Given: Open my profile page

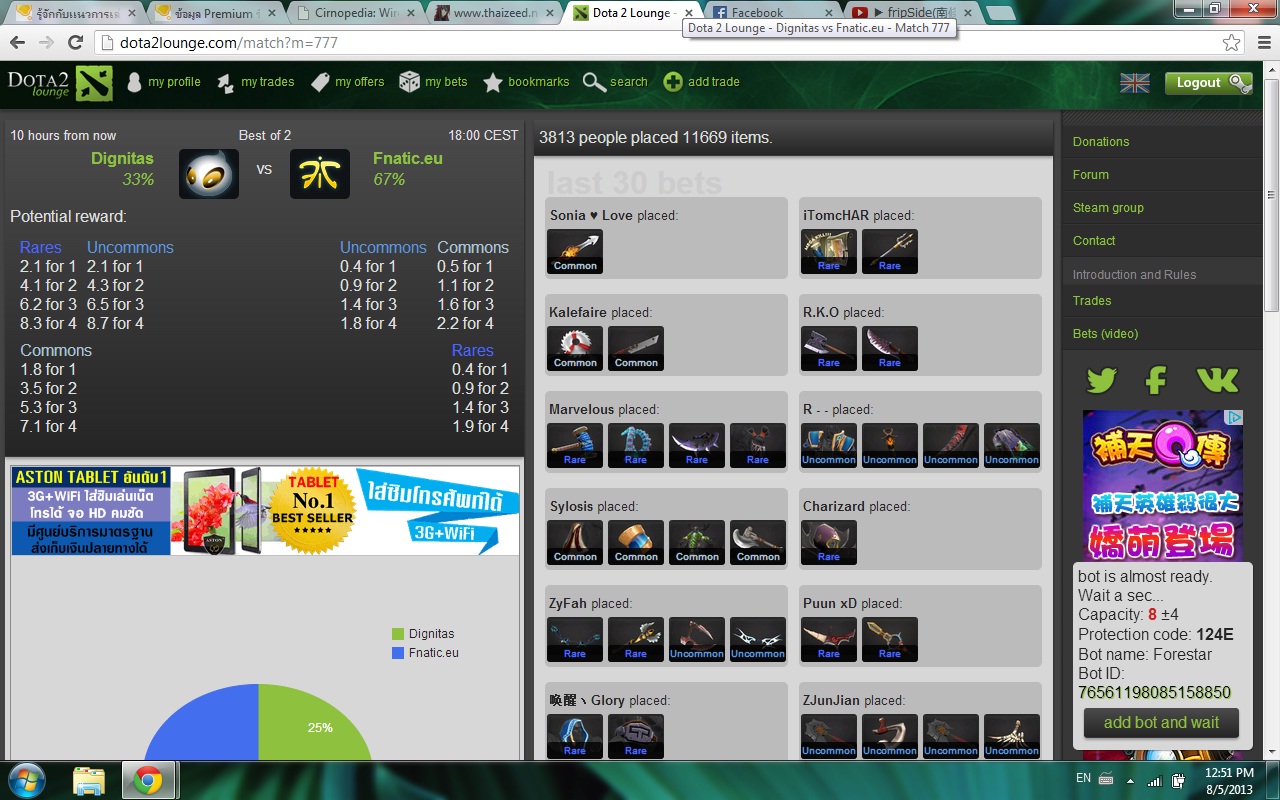Looking at the screenshot, I should tap(163, 82).
